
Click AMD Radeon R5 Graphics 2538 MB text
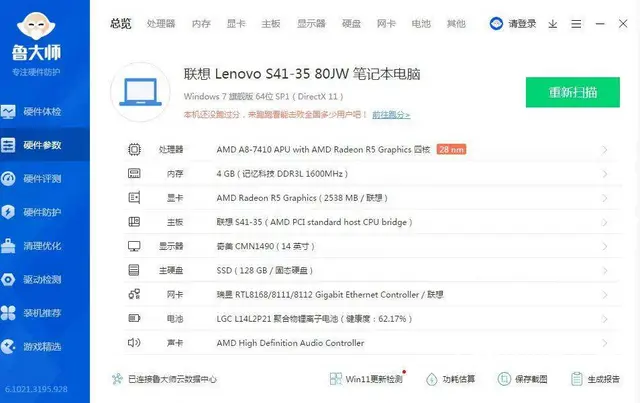pyautogui.click(x=302, y=198)
